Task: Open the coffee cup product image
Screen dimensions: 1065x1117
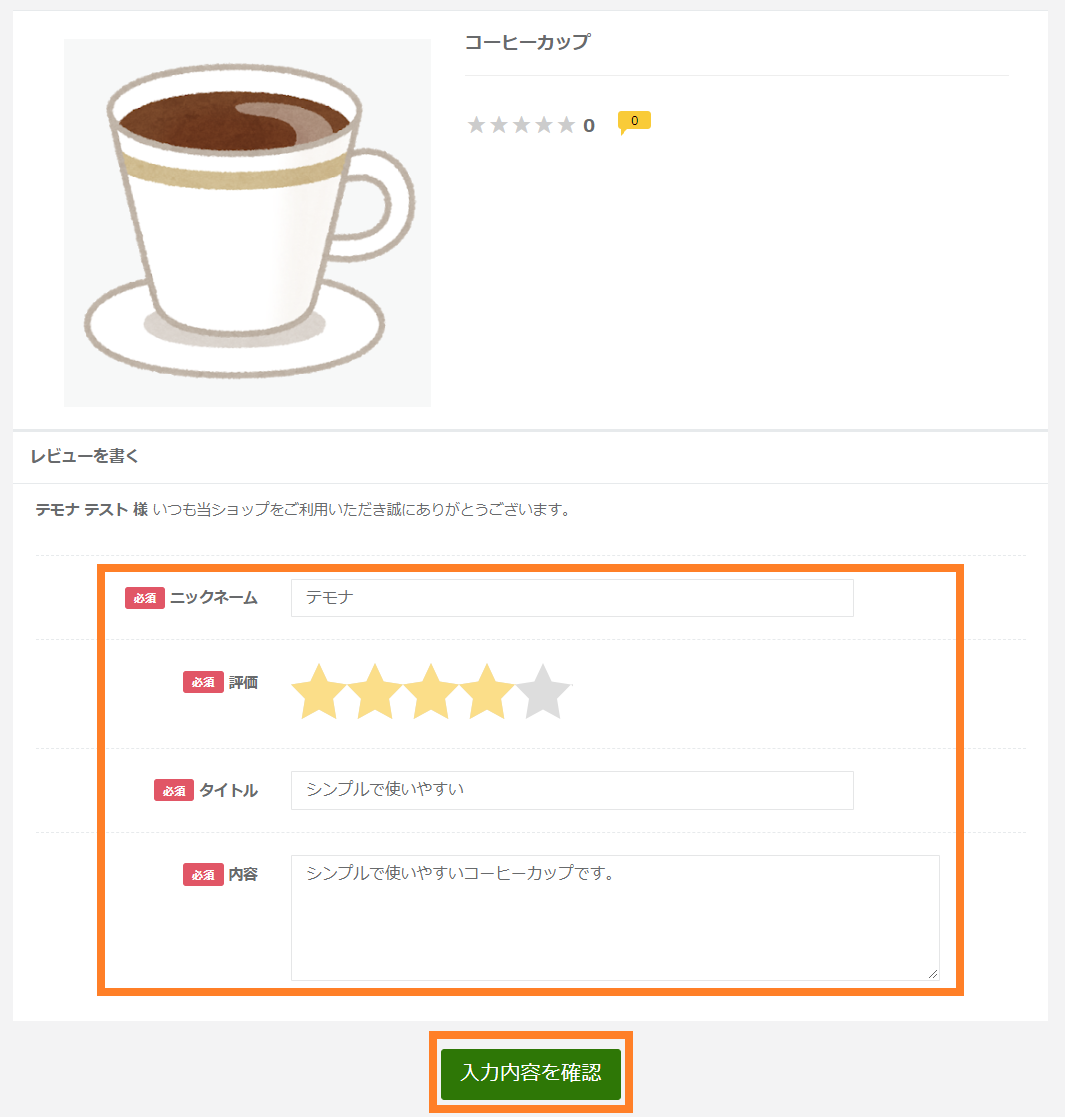Action: point(247,223)
